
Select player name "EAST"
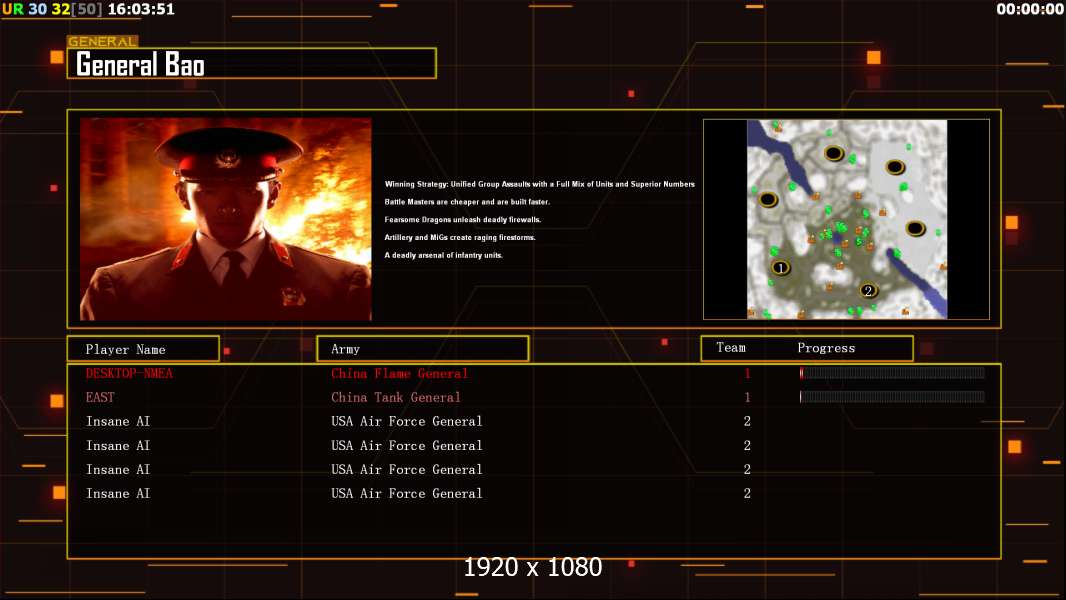pyautogui.click(x=100, y=398)
